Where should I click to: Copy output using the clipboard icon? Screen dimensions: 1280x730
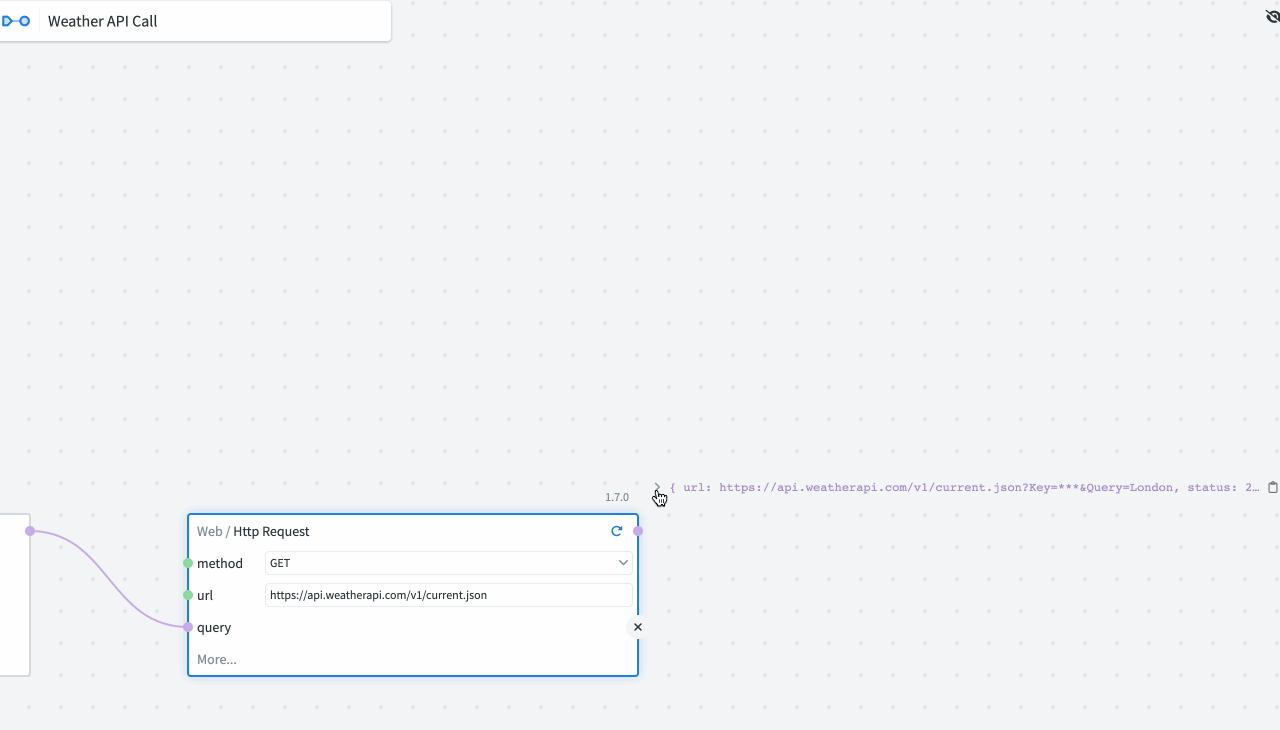[1273, 488]
